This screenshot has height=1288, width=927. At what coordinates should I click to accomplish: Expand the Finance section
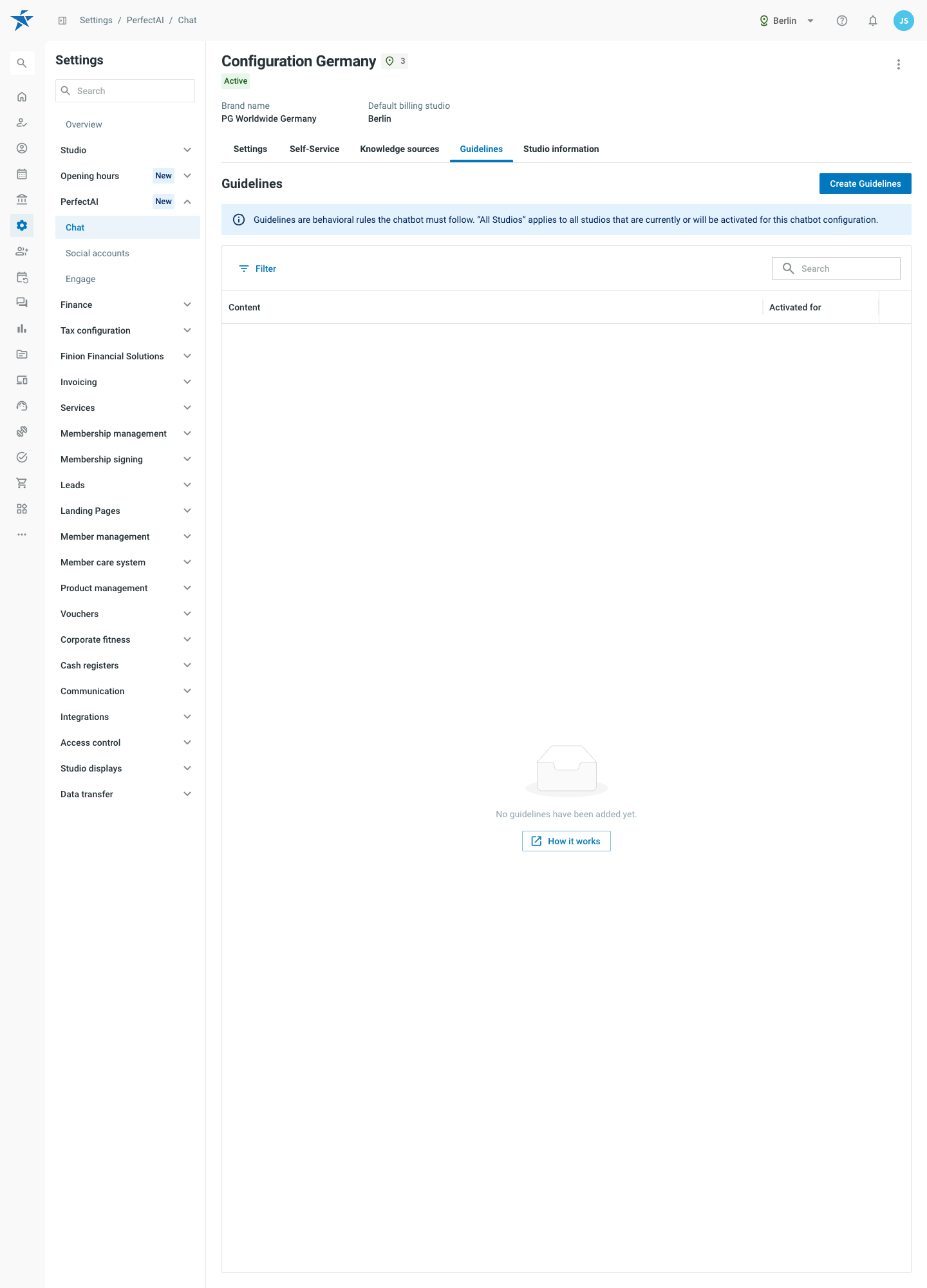click(127, 305)
